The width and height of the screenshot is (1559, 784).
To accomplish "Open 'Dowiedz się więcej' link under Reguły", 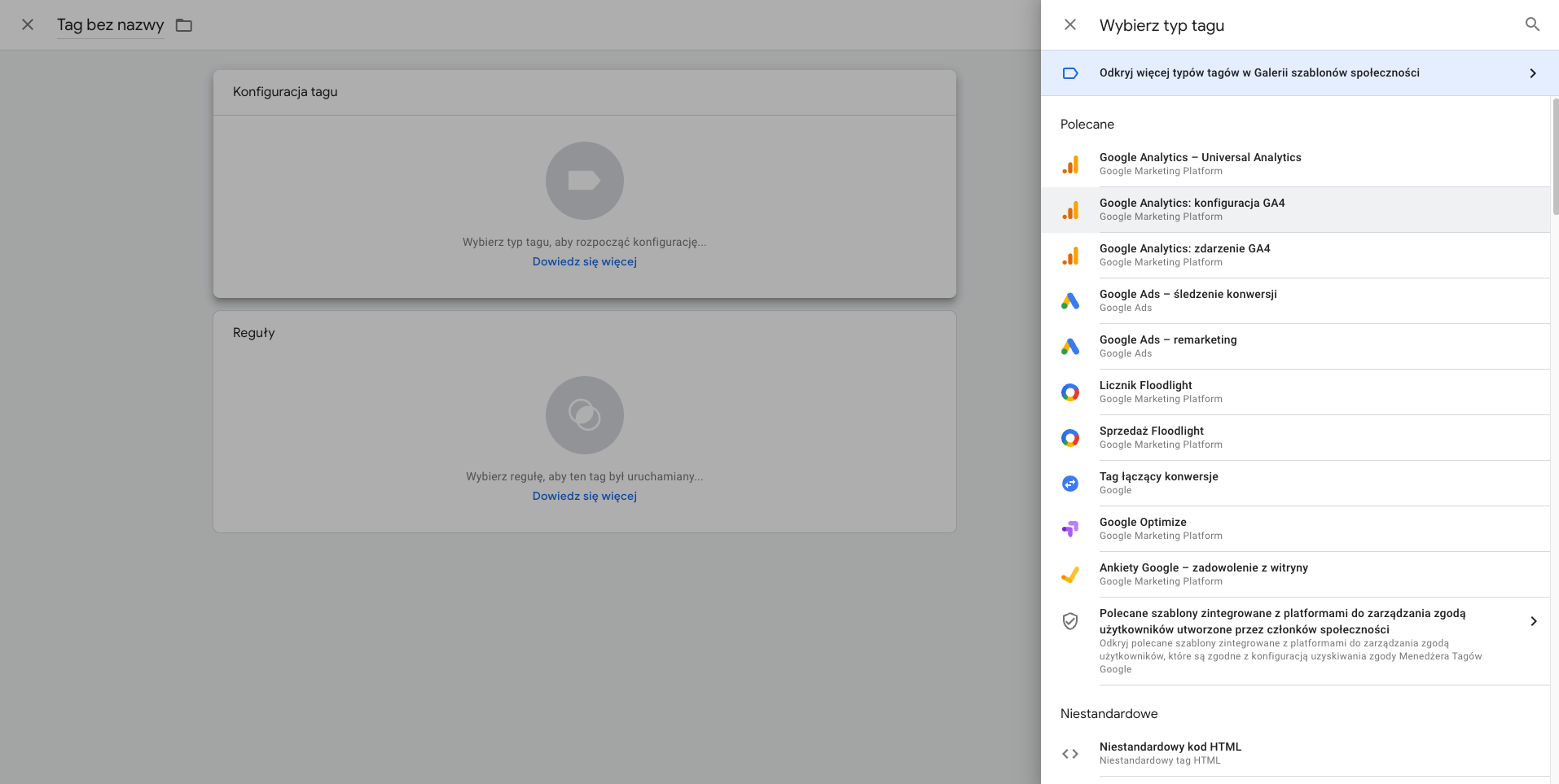I will (x=585, y=496).
